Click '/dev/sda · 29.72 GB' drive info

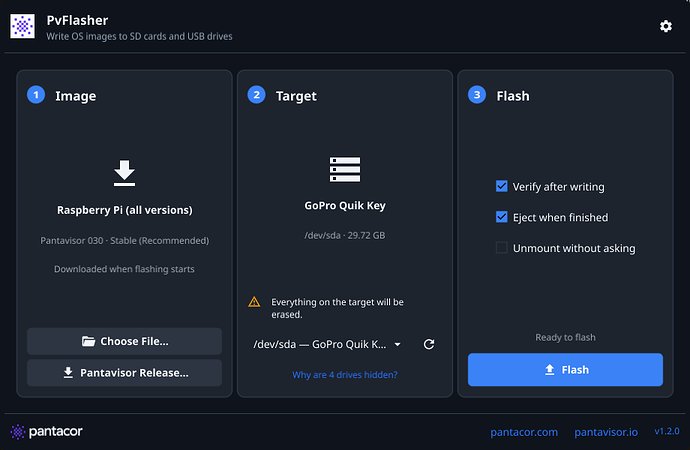pyautogui.click(x=345, y=235)
